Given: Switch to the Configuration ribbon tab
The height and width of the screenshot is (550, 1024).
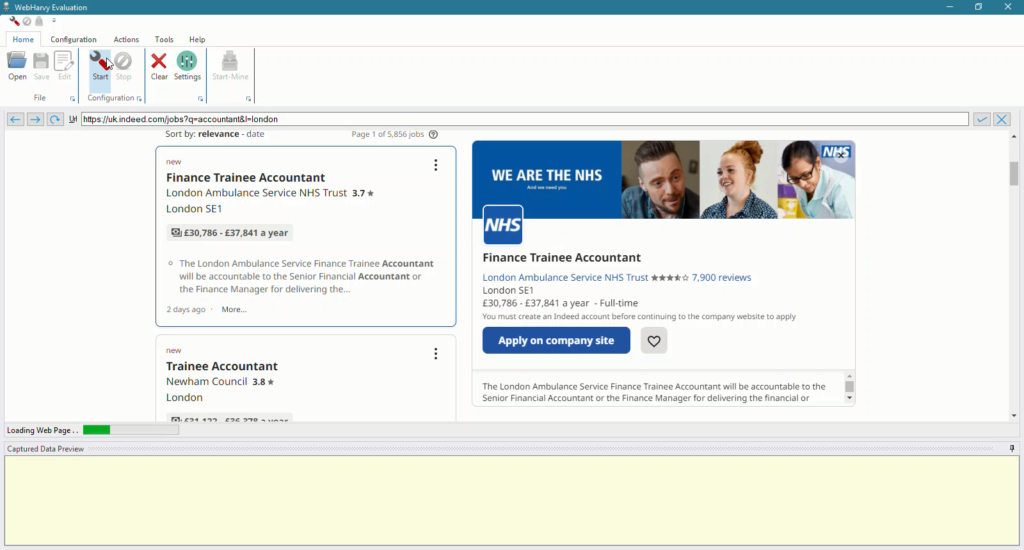Looking at the screenshot, I should pyautogui.click(x=73, y=40).
